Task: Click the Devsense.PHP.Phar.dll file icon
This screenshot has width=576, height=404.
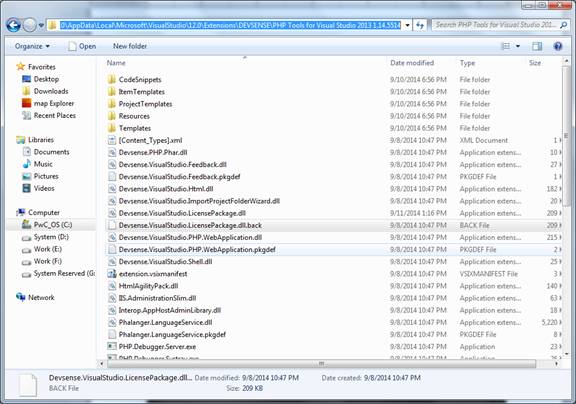Action: [x=112, y=152]
